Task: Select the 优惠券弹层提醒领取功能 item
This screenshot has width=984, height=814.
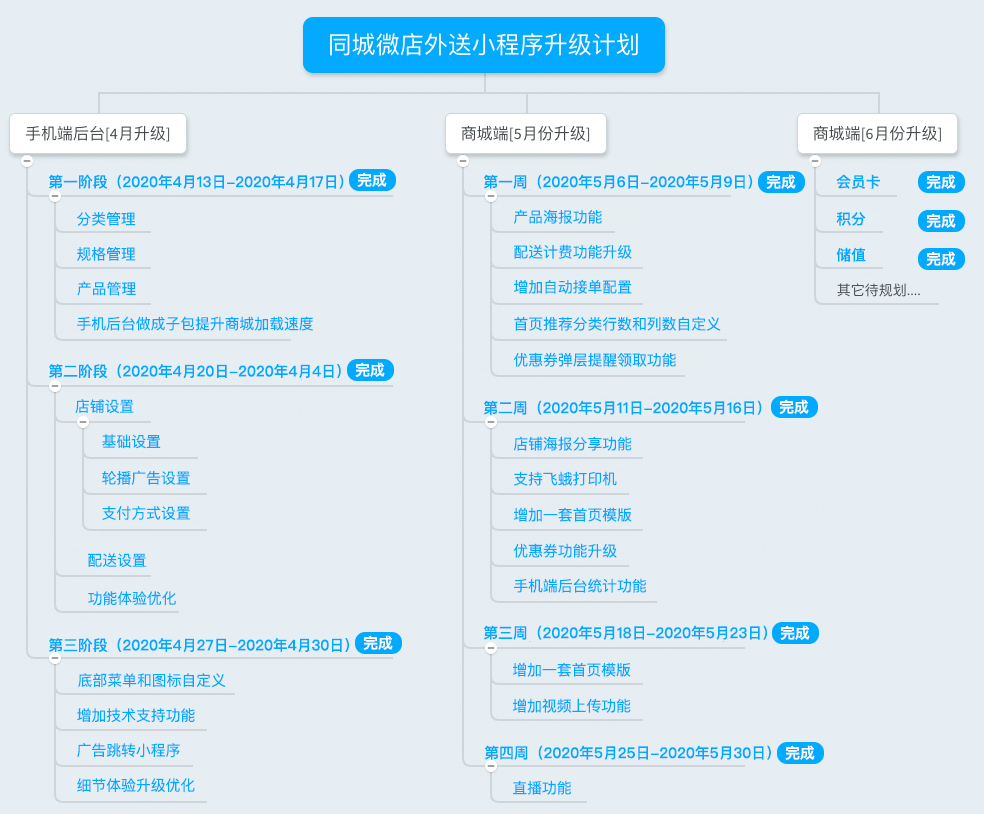Action: [595, 360]
